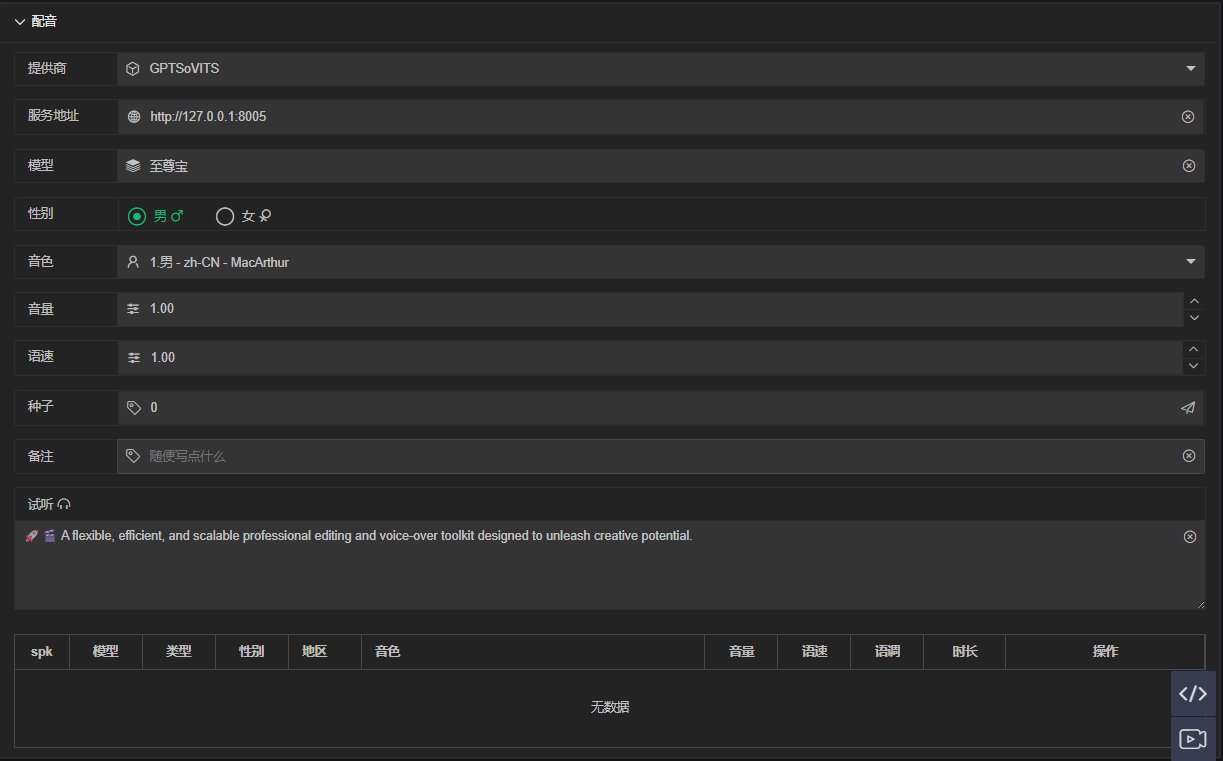Click the code icon button at bottom right
This screenshot has height=761, width=1223.
1193,693
